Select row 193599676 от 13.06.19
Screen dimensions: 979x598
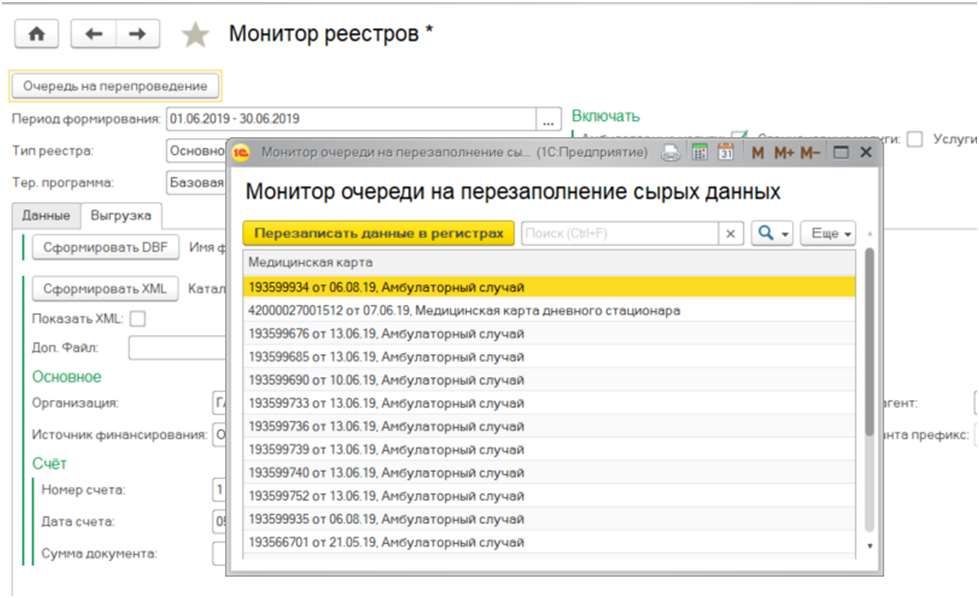pos(549,334)
